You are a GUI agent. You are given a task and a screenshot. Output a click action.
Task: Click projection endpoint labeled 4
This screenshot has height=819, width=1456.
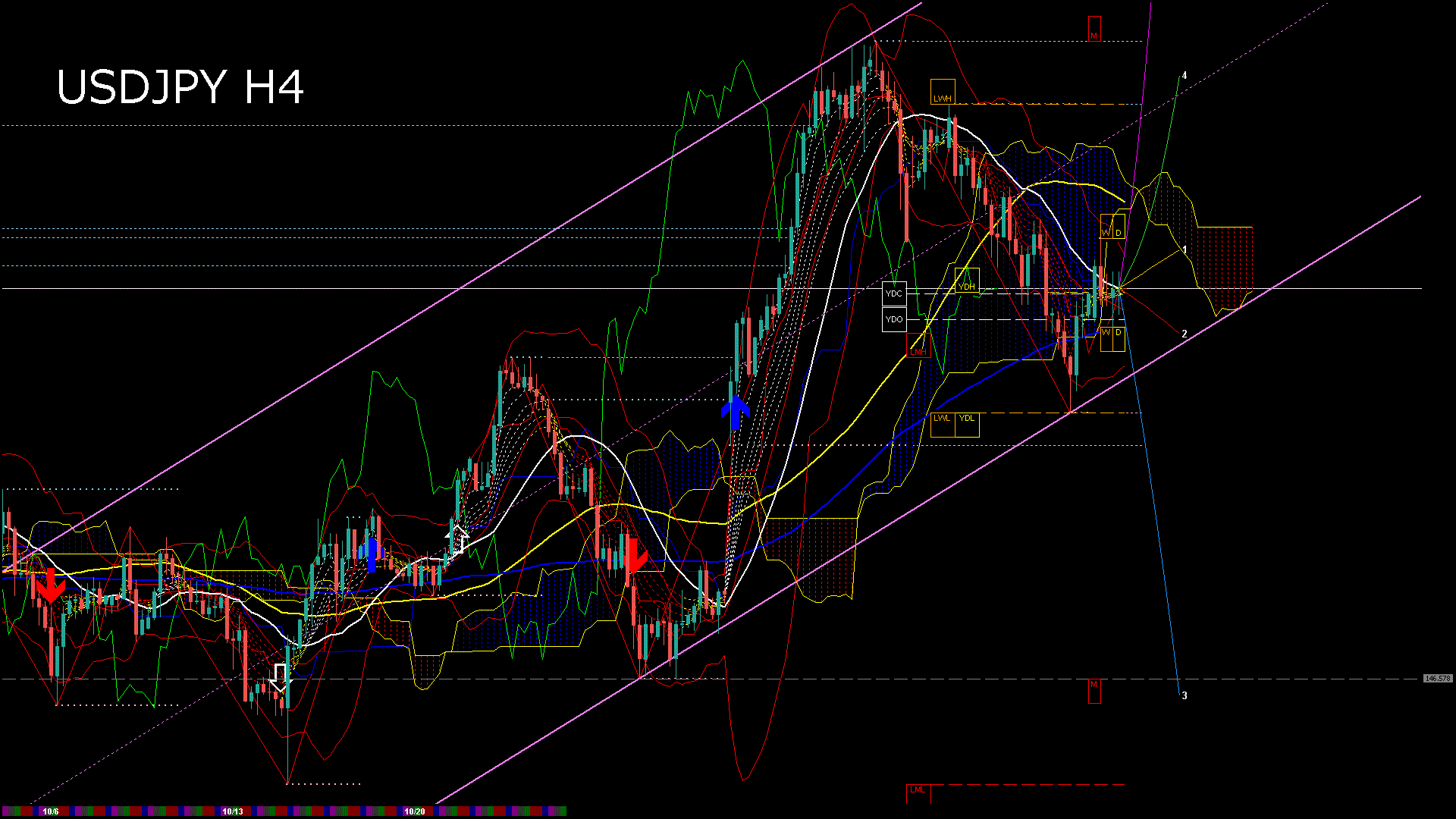coord(1185,76)
